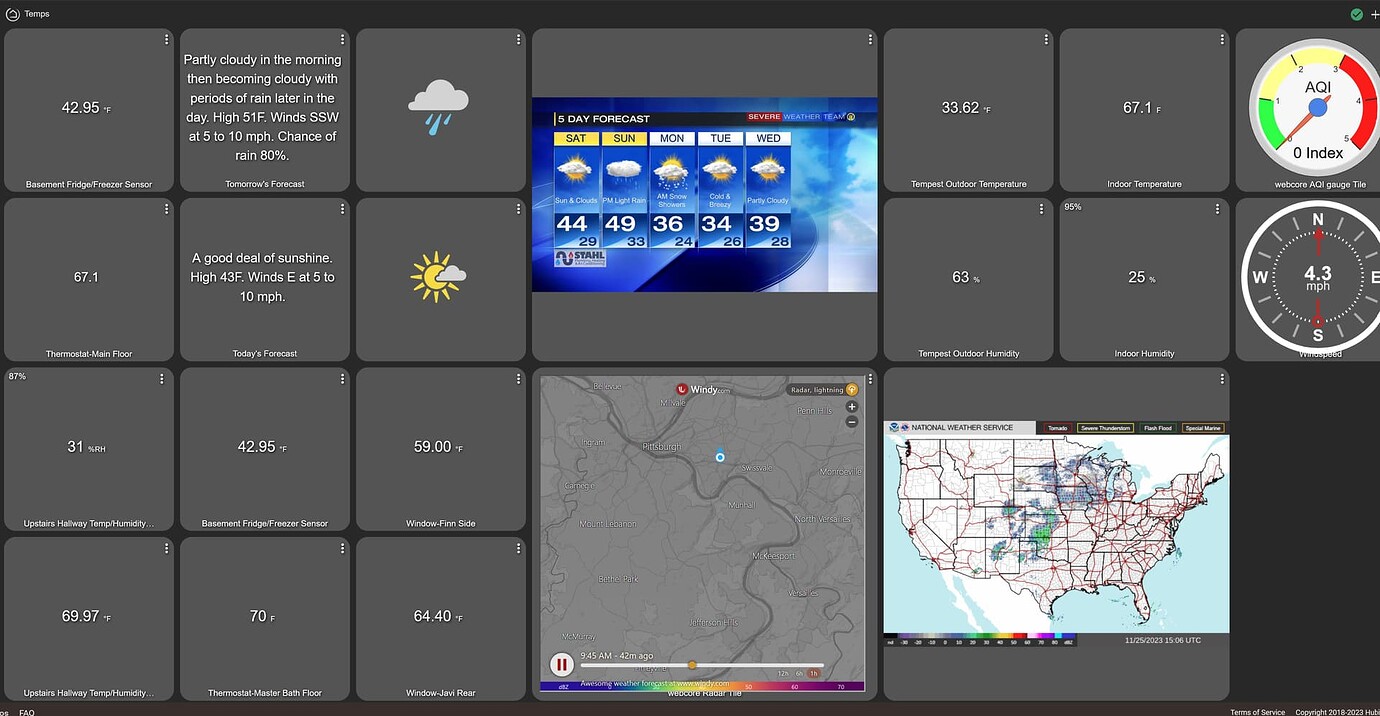Select the 12h time range on the radar
This screenshot has height=716, width=1380.
[x=782, y=672]
